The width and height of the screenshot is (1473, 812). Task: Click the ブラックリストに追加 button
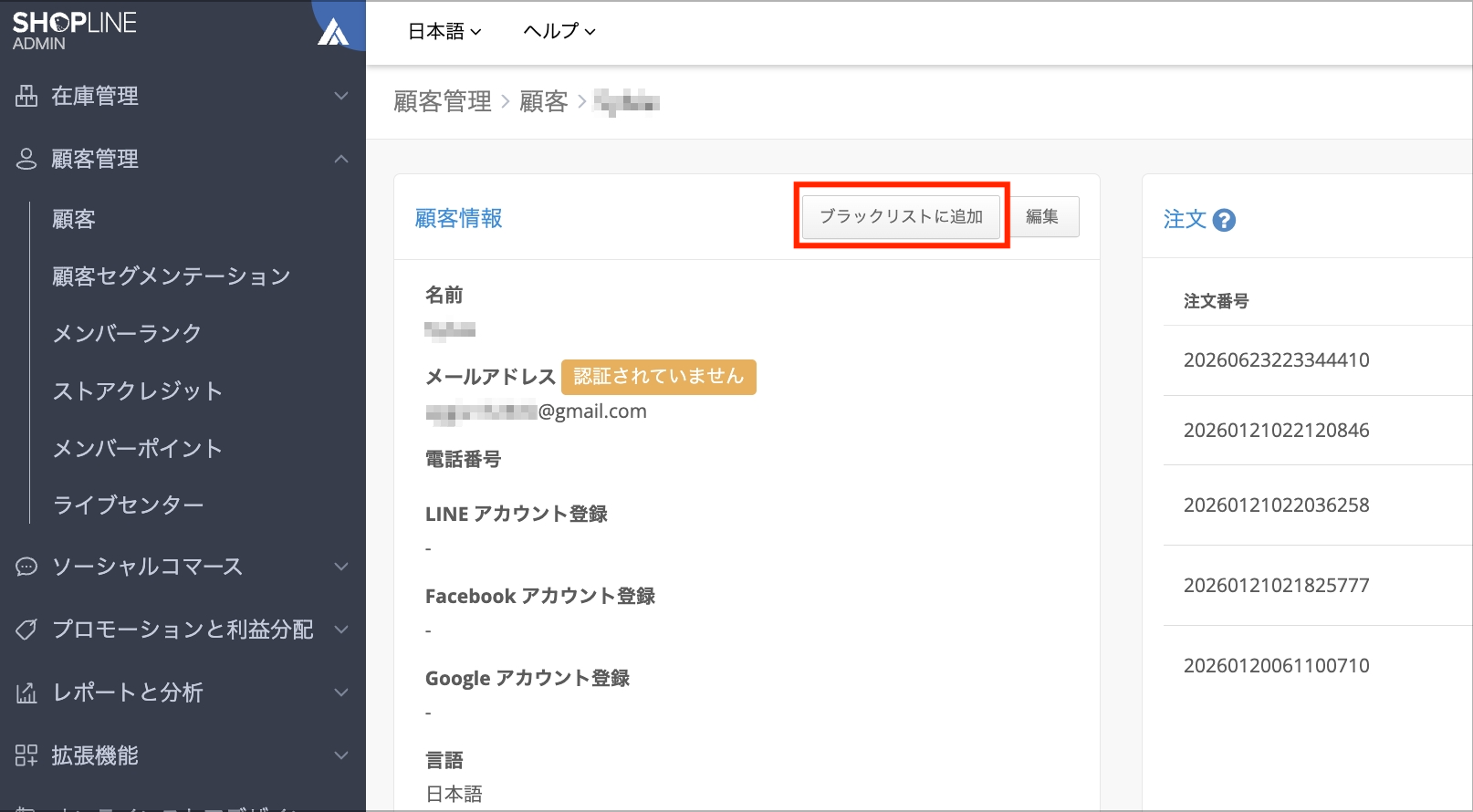[901, 217]
